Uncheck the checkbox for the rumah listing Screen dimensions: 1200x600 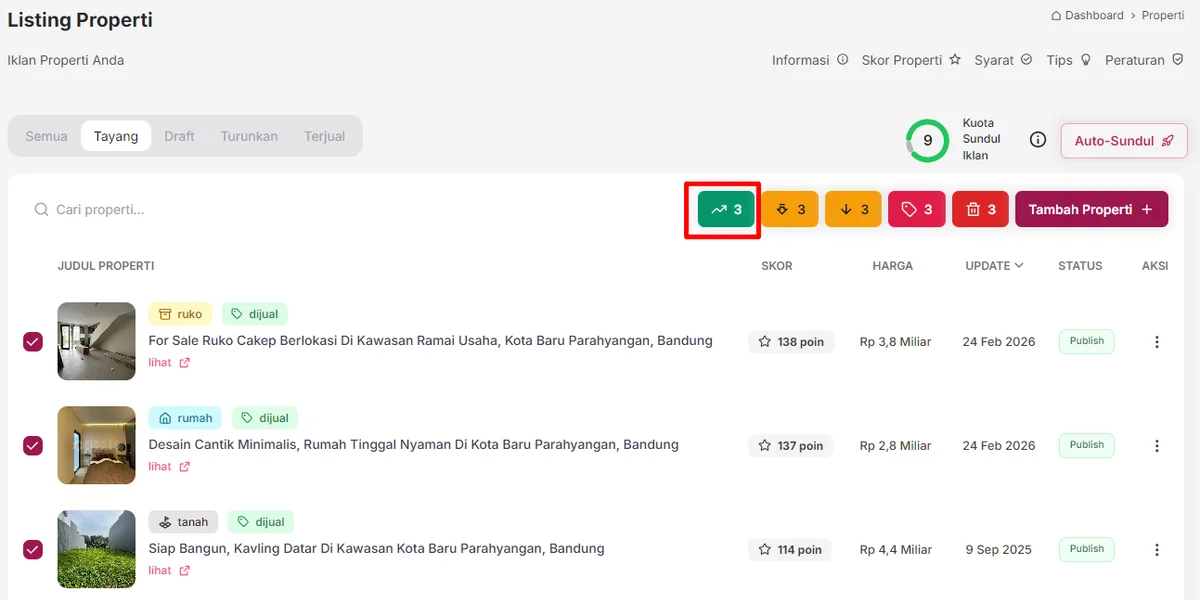click(33, 446)
